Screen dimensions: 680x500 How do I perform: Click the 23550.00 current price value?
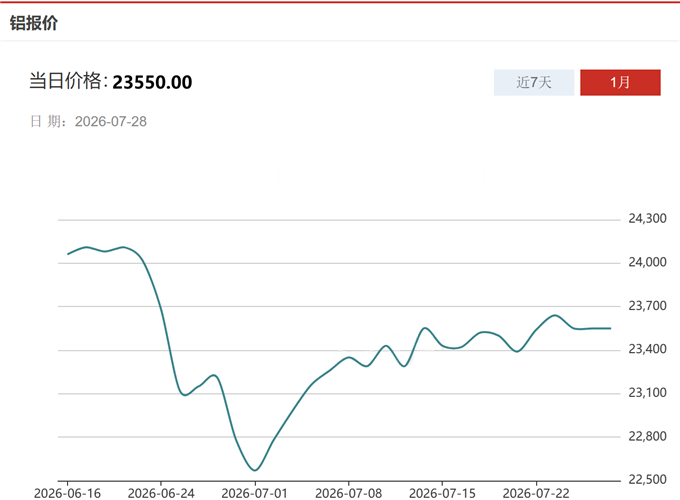(152, 82)
